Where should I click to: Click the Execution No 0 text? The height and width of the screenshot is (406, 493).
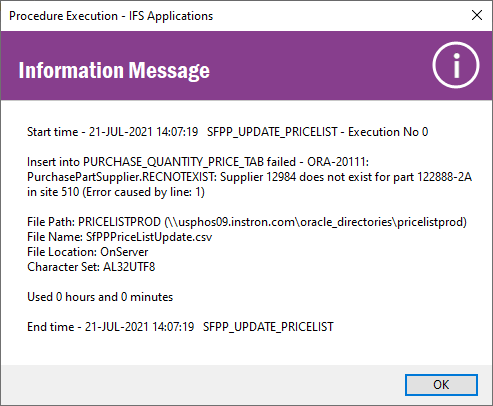[388, 132]
